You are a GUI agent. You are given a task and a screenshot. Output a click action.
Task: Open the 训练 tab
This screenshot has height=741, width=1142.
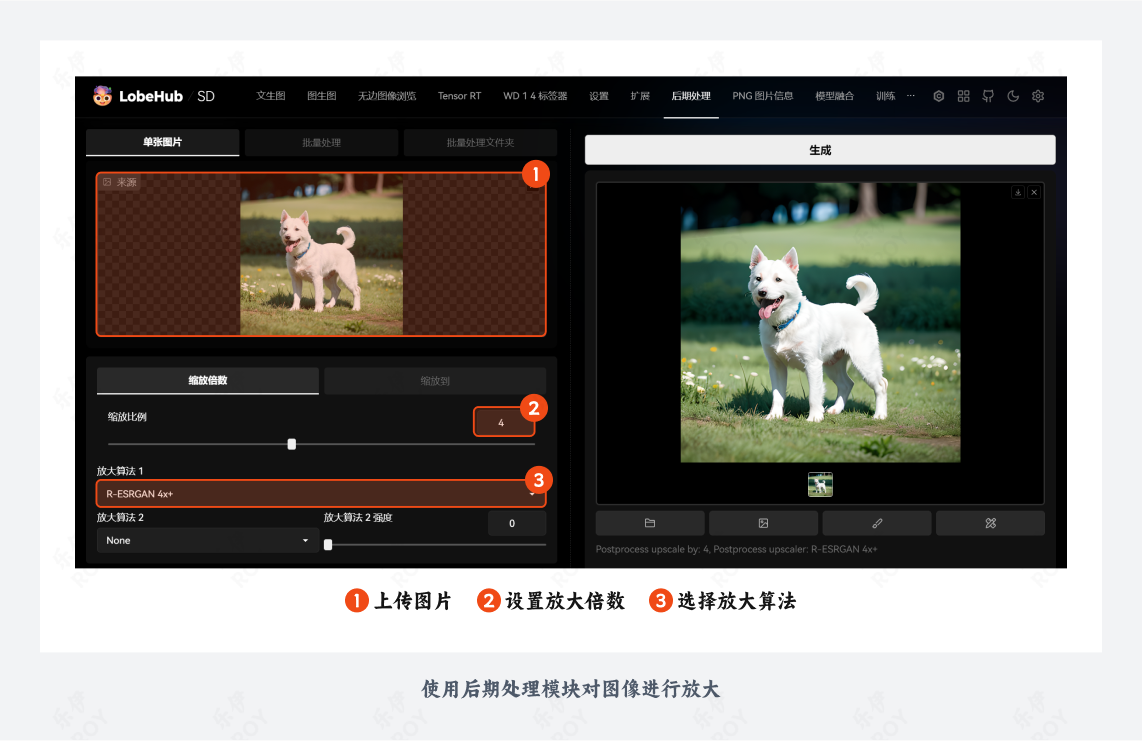(x=886, y=96)
